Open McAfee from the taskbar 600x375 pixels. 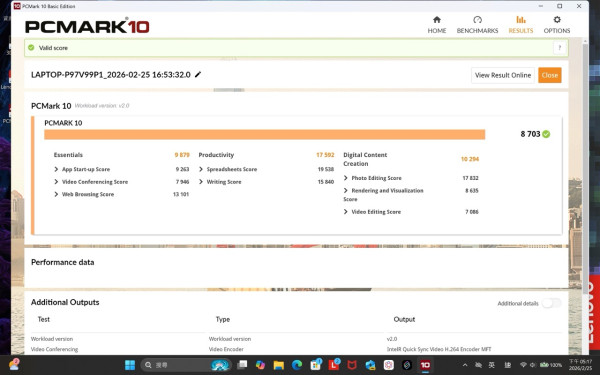point(352,365)
